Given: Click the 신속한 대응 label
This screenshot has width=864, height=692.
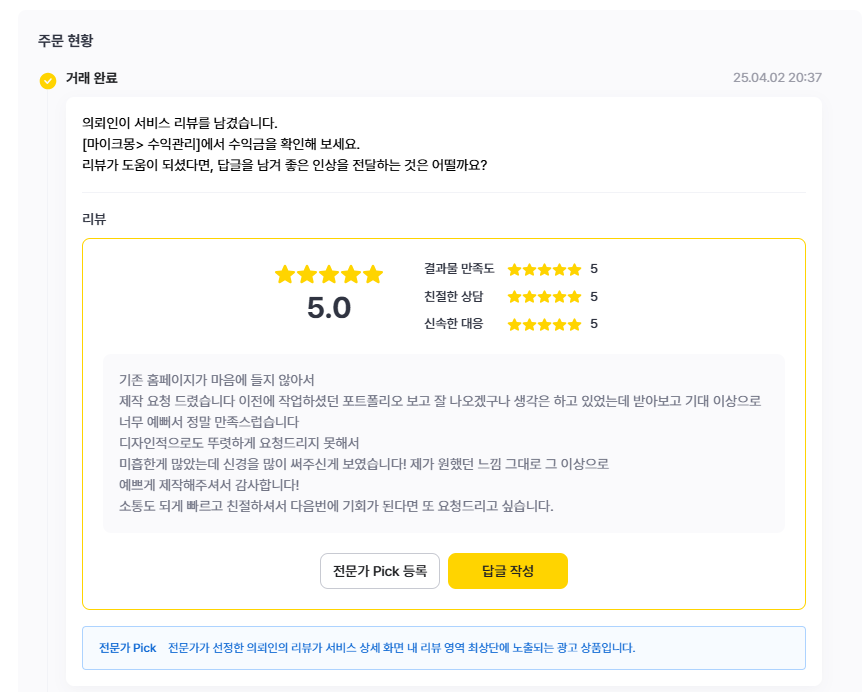Looking at the screenshot, I should tap(453, 324).
